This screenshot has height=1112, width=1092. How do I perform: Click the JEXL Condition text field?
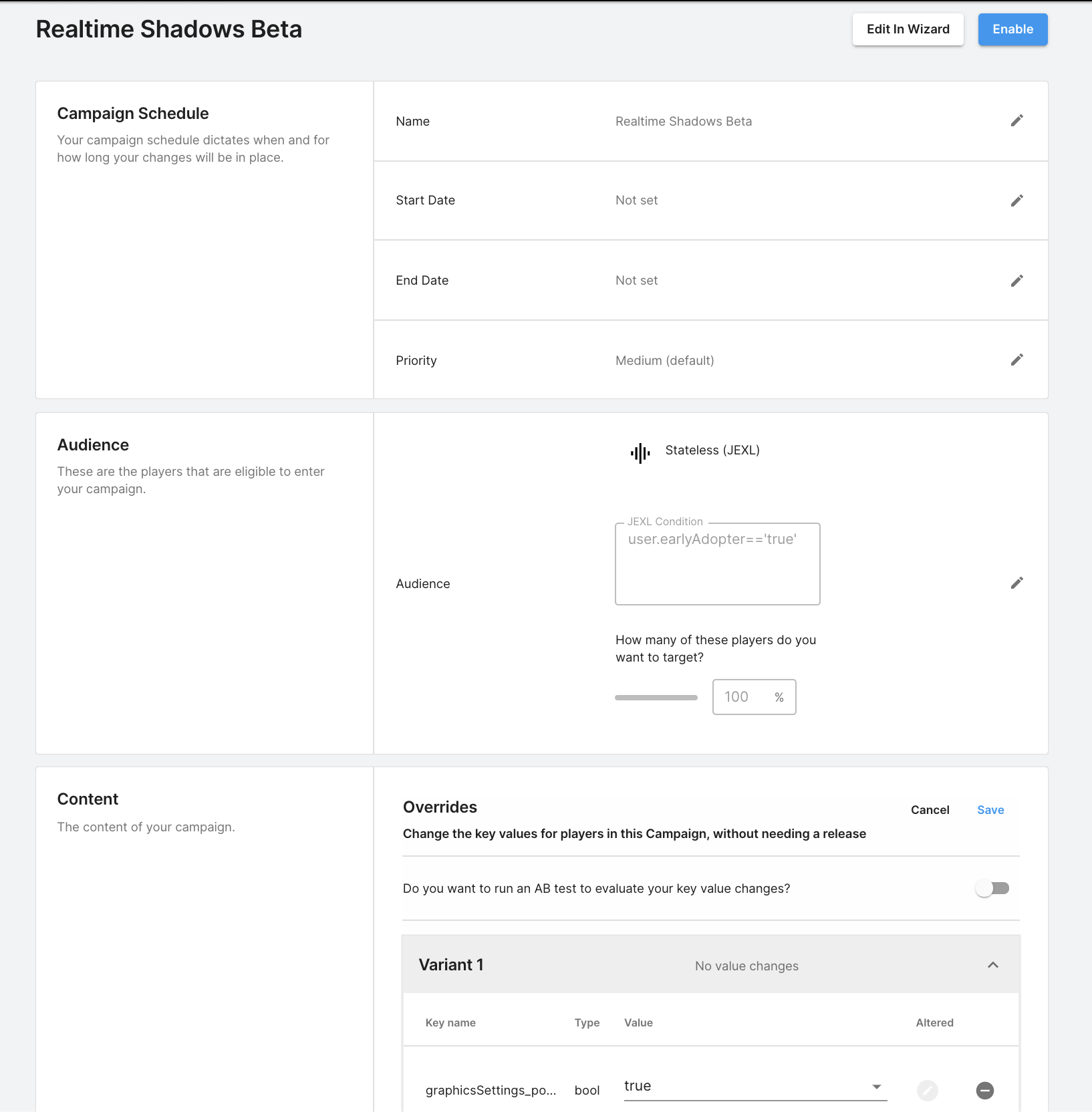[x=717, y=563]
